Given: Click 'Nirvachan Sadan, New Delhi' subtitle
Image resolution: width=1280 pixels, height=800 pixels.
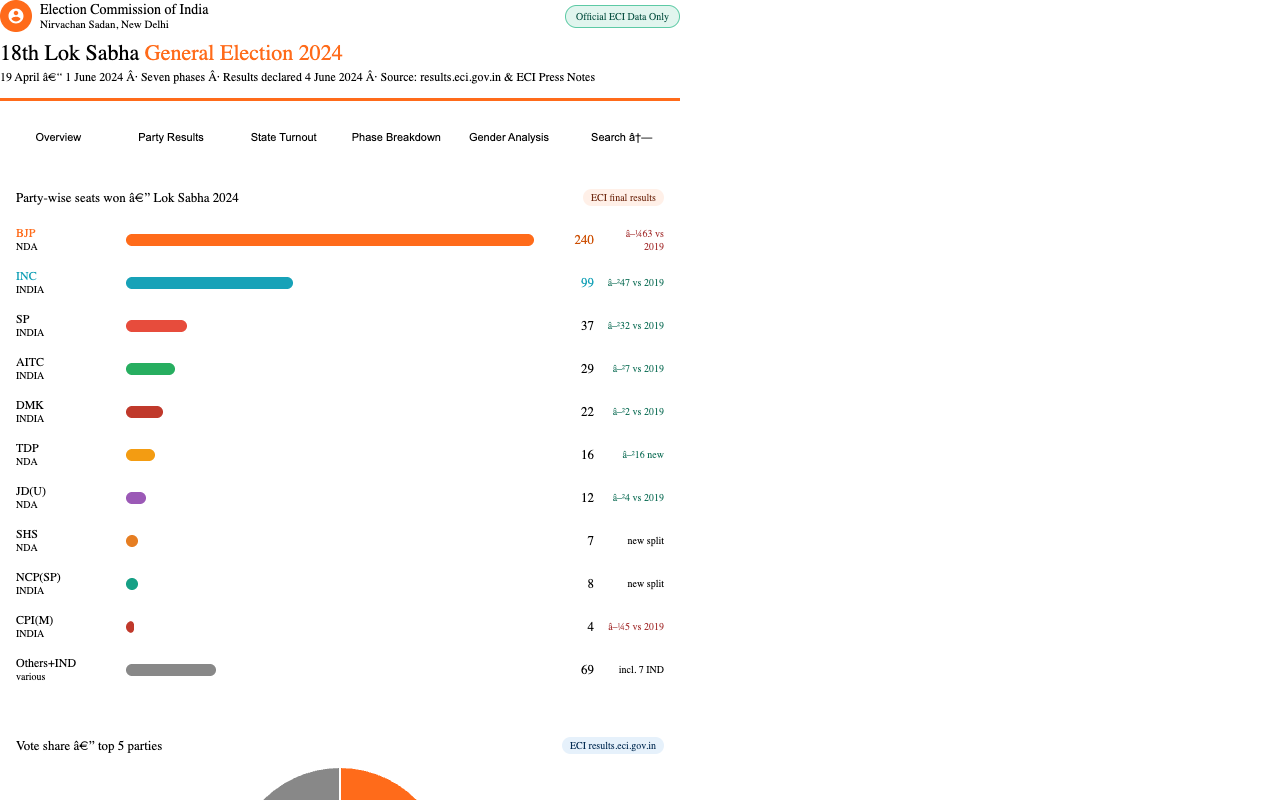Looking at the screenshot, I should pyautogui.click(x=104, y=25).
